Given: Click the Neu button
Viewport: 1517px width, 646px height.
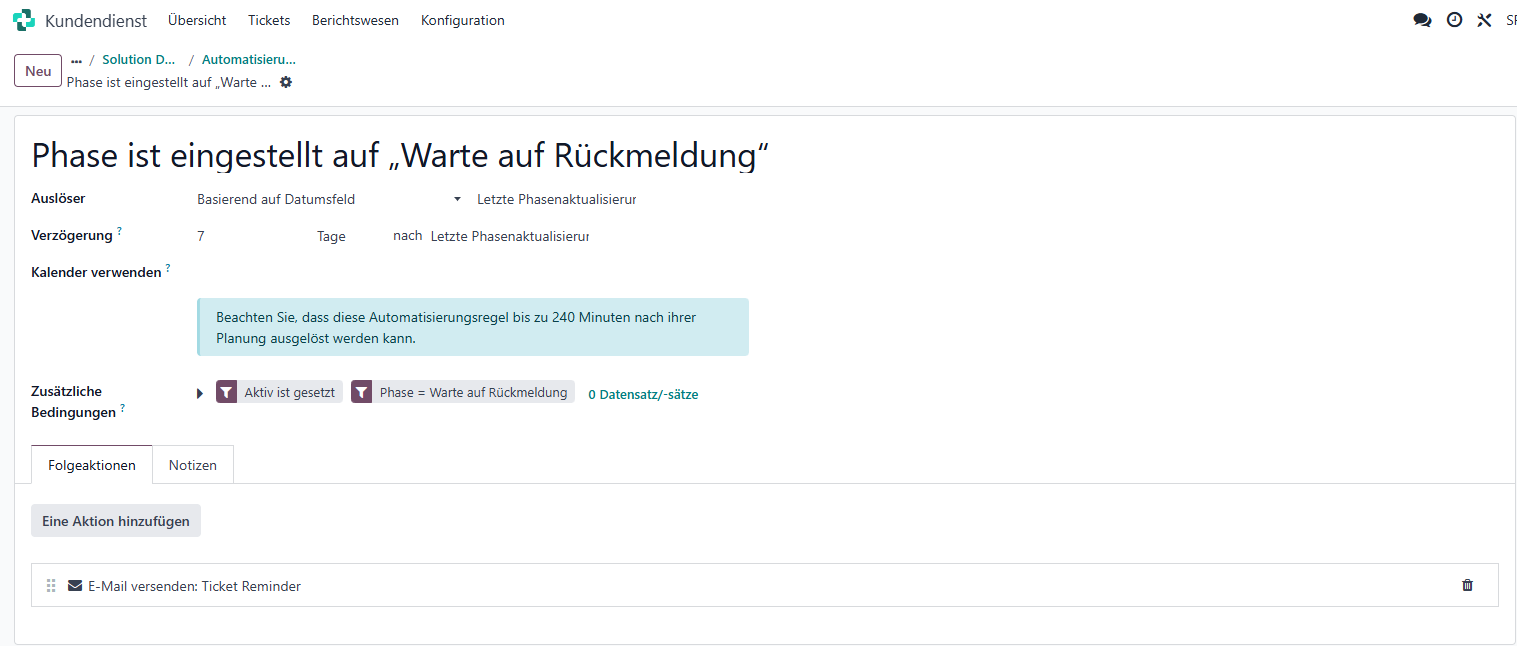Looking at the screenshot, I should tap(38, 71).
